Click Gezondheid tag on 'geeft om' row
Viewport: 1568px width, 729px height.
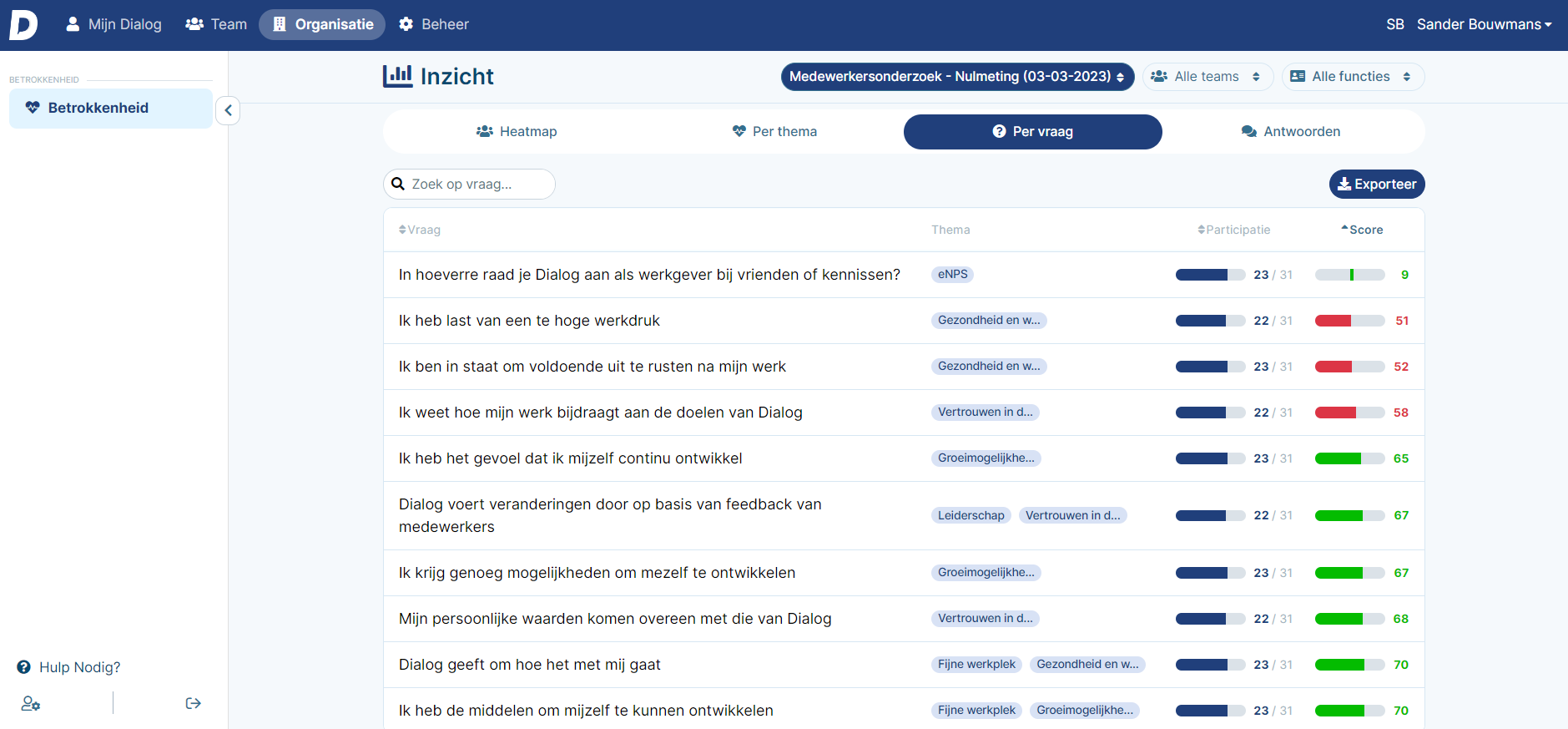pyautogui.click(x=1087, y=665)
